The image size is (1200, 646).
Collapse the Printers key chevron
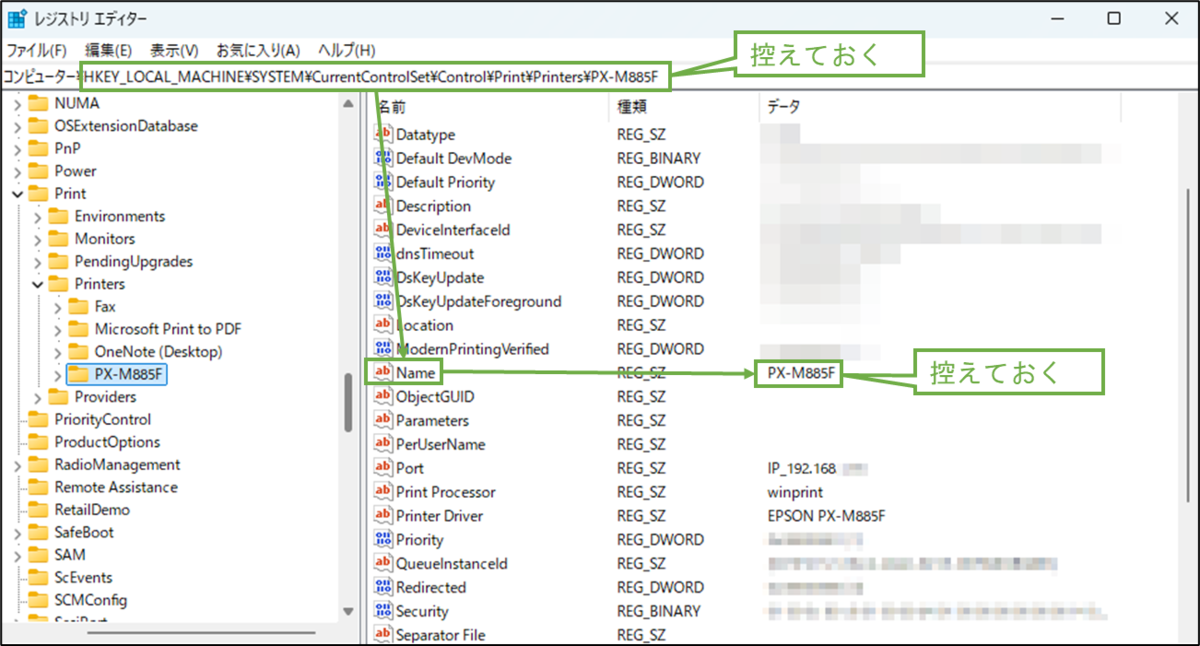pyautogui.click(x=38, y=284)
